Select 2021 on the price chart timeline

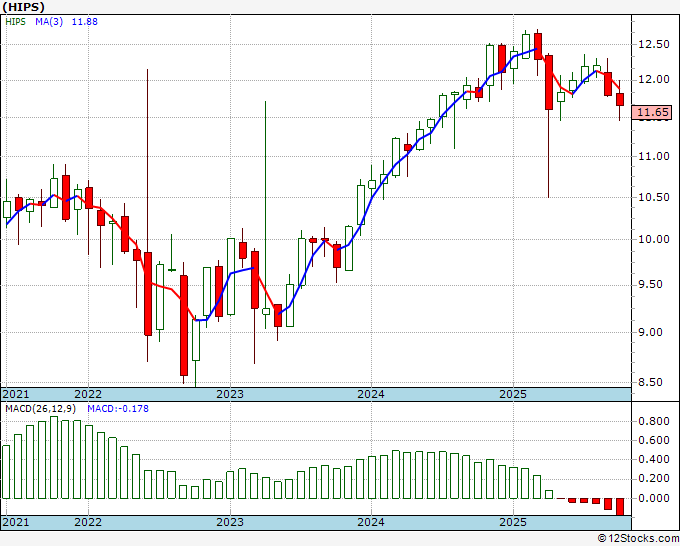pos(16,394)
